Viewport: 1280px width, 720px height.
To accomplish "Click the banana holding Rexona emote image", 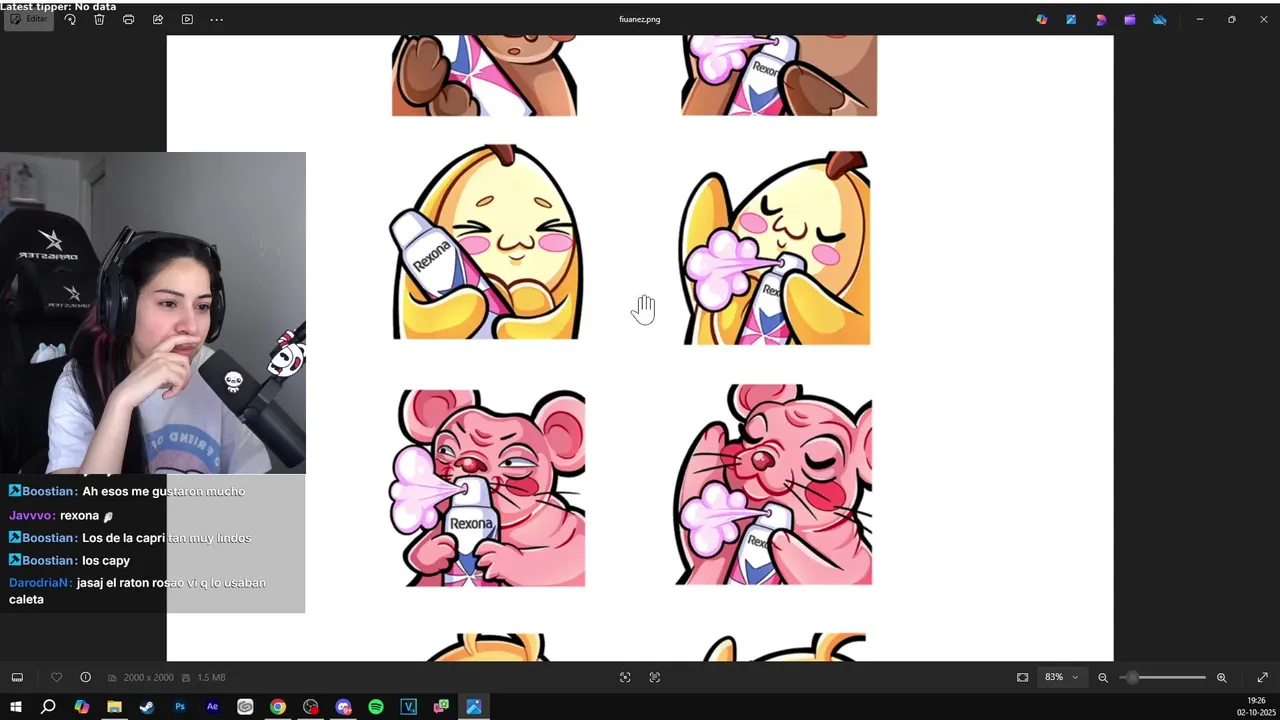I will 486,242.
